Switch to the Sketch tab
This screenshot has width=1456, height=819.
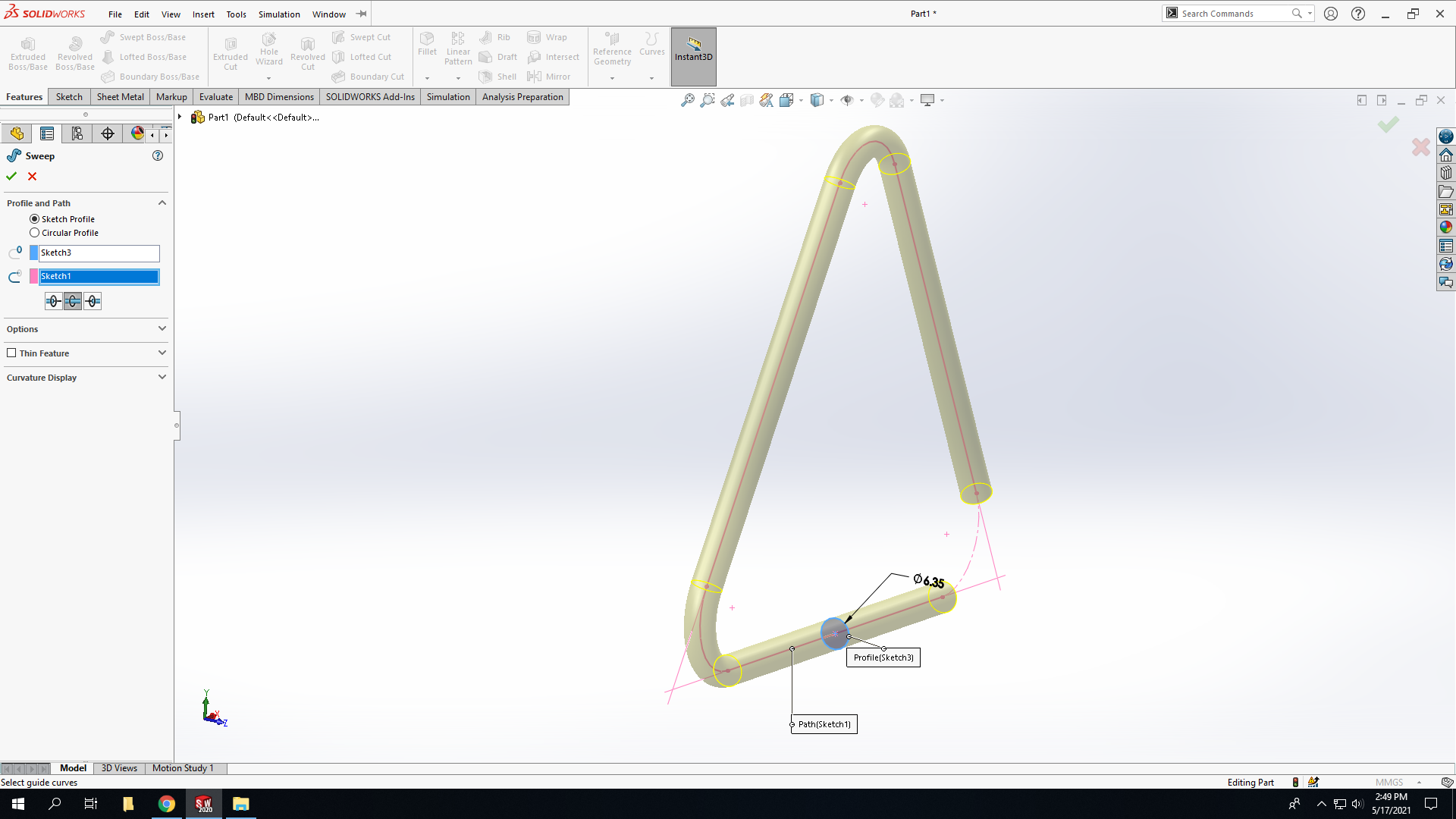[69, 97]
